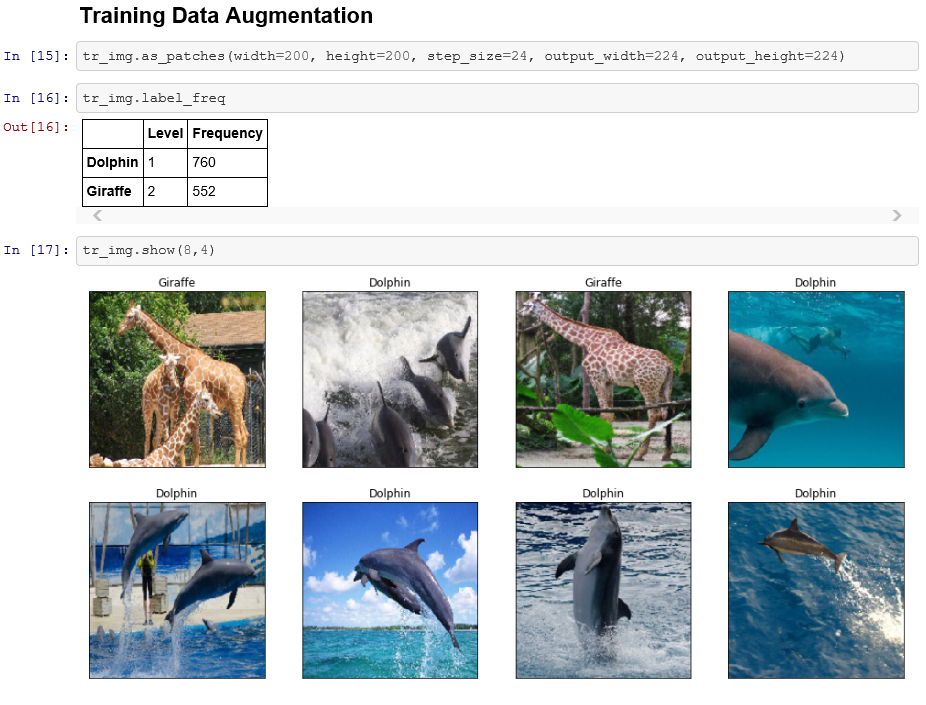Click the In [16] prompt label
Image resolution: width=926 pixels, height=705 pixels.
click(36, 98)
